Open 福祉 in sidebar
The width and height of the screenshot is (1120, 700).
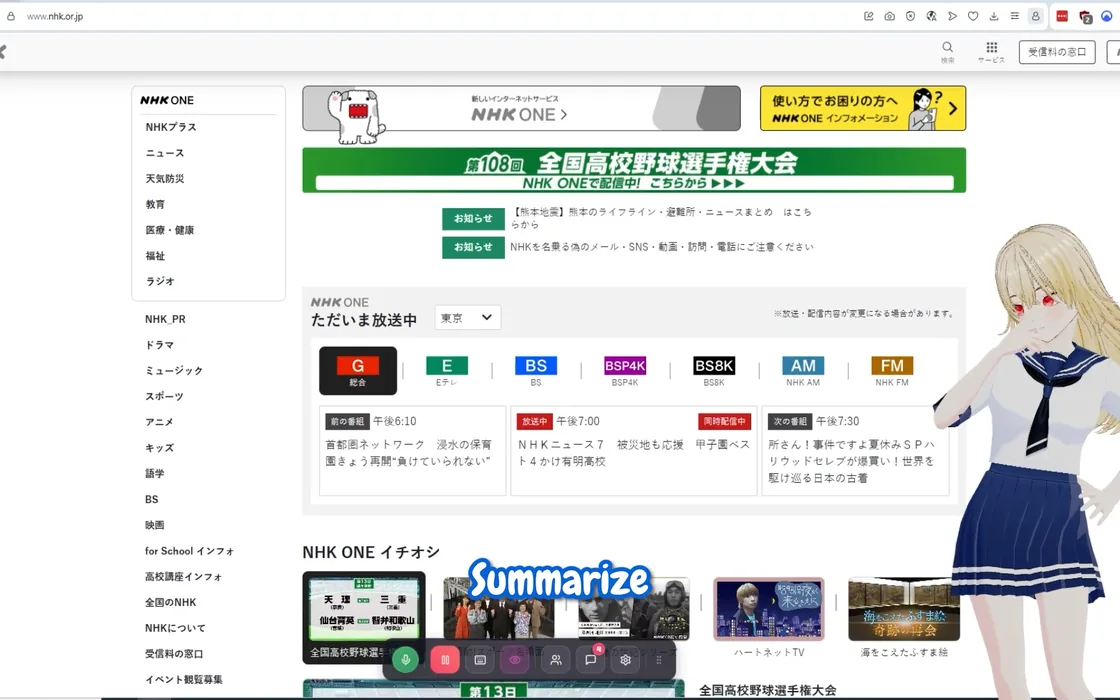155,256
